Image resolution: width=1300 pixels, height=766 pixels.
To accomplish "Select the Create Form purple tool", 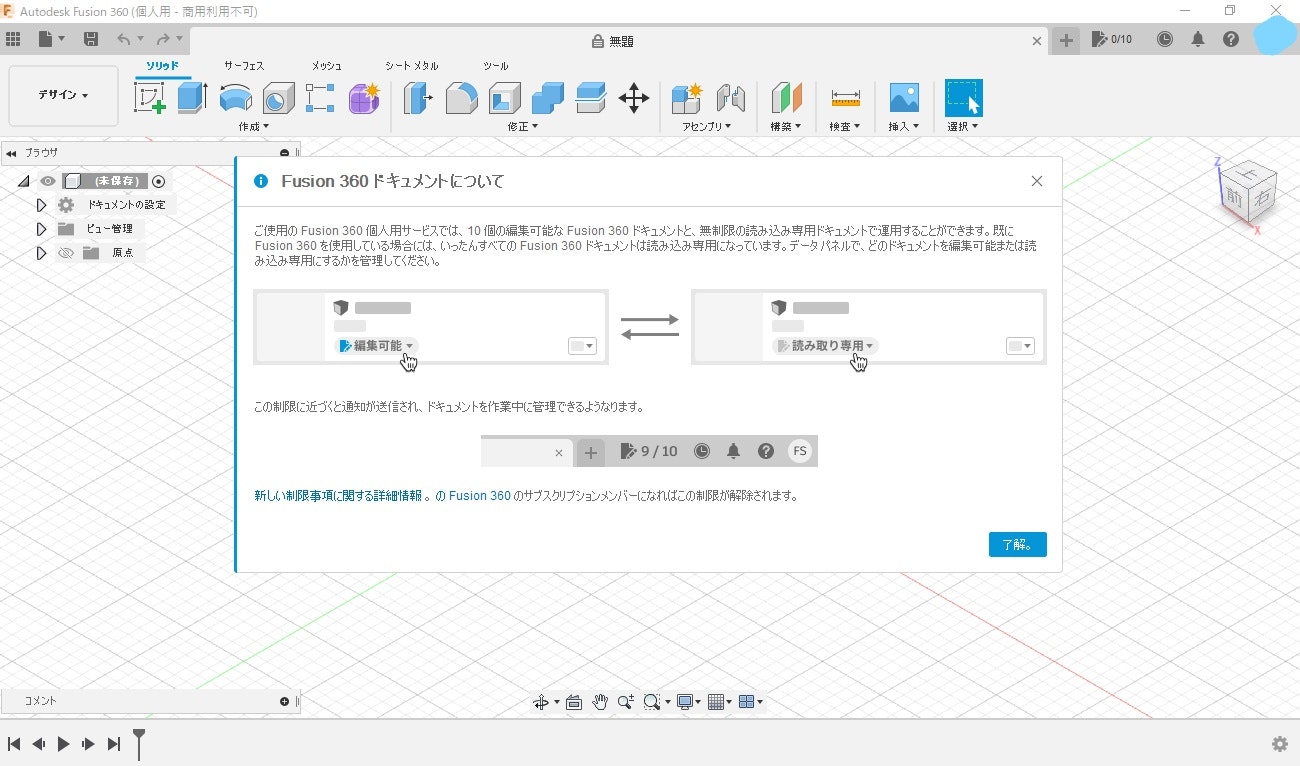I will pyautogui.click(x=364, y=98).
